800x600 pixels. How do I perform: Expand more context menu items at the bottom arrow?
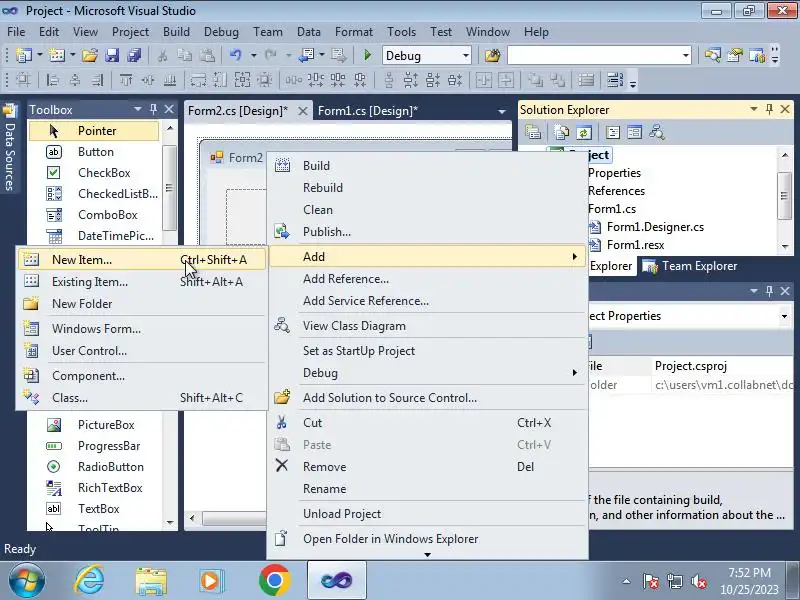tap(428, 555)
